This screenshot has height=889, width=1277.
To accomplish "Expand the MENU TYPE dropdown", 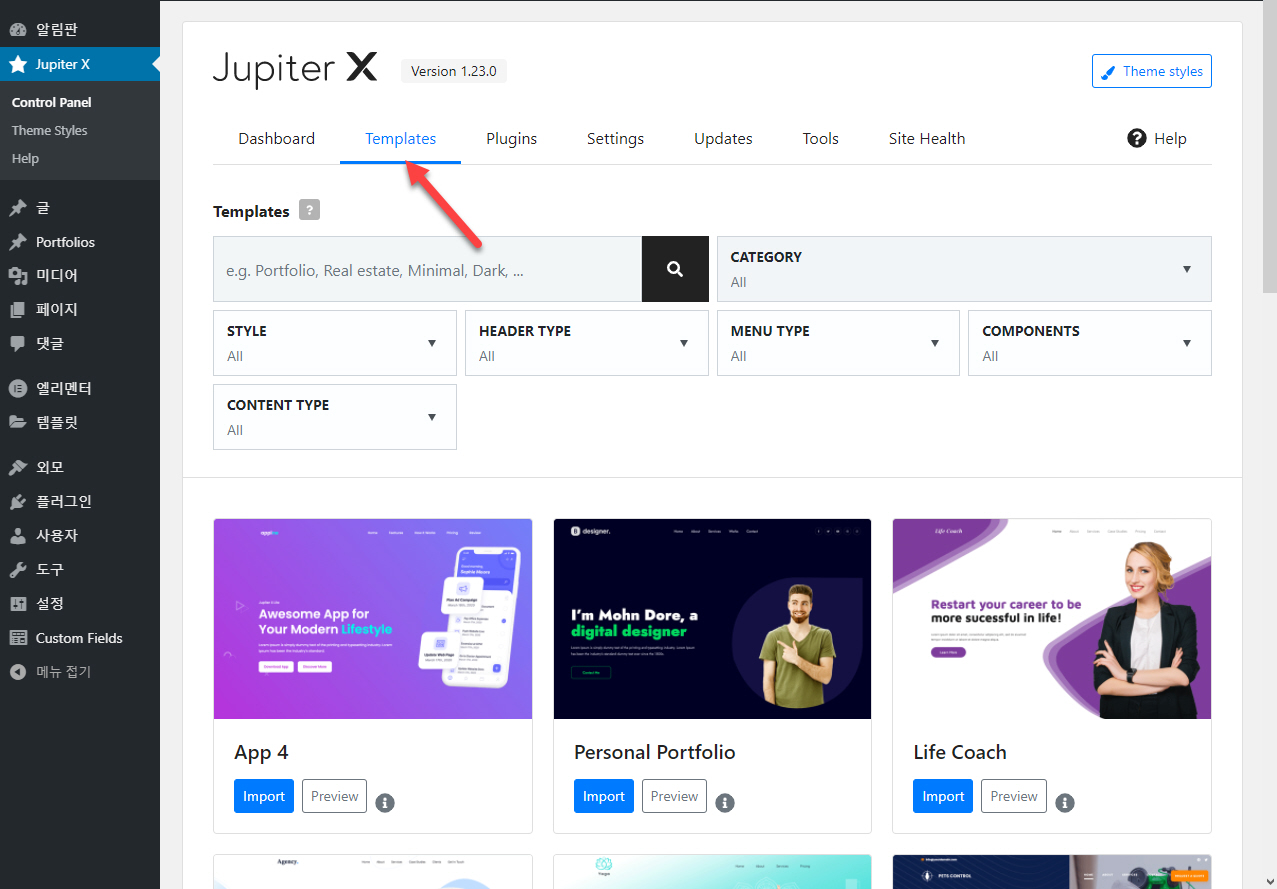I will click(x=838, y=343).
